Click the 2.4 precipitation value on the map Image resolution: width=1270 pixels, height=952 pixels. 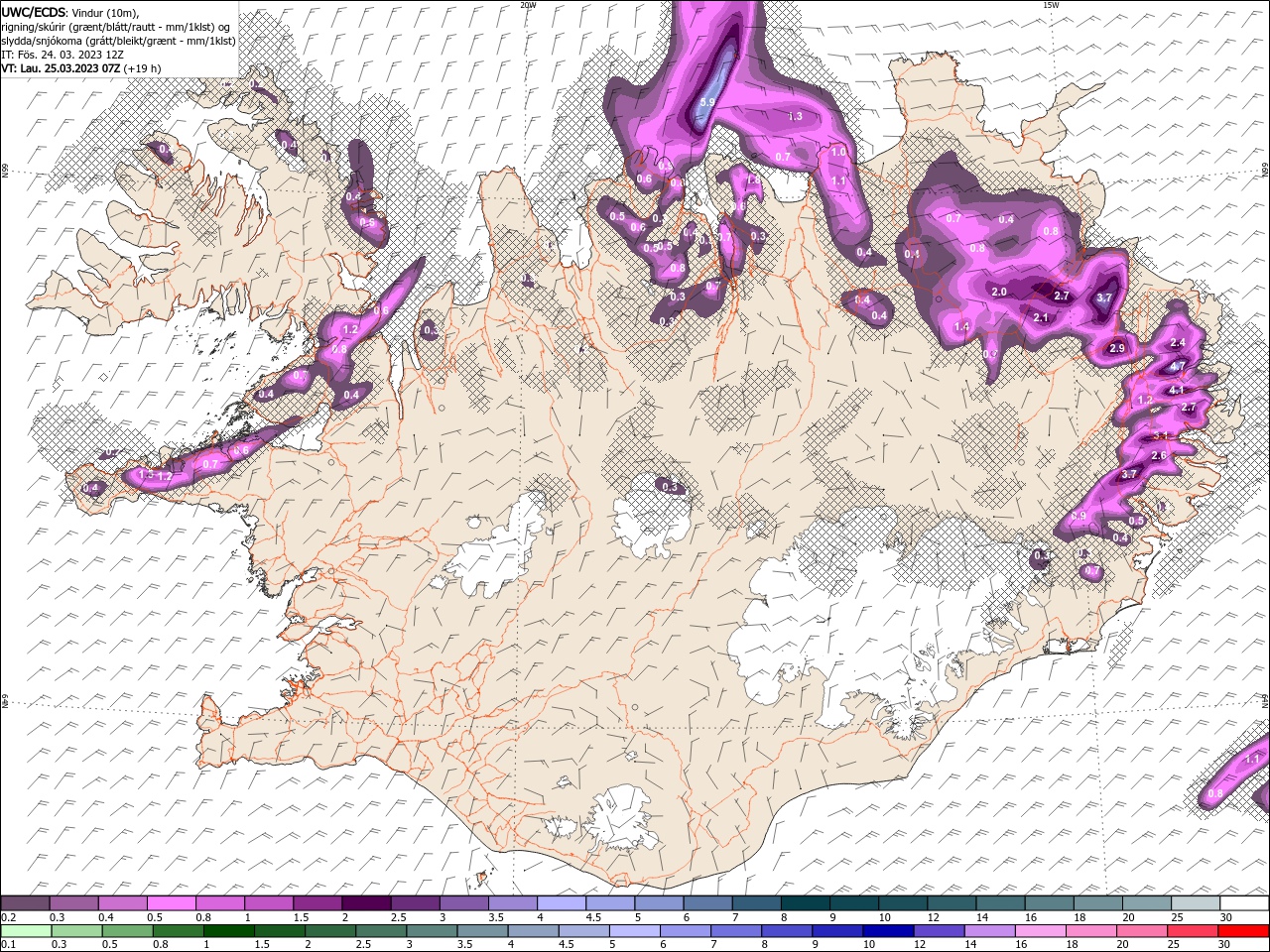(x=1178, y=342)
